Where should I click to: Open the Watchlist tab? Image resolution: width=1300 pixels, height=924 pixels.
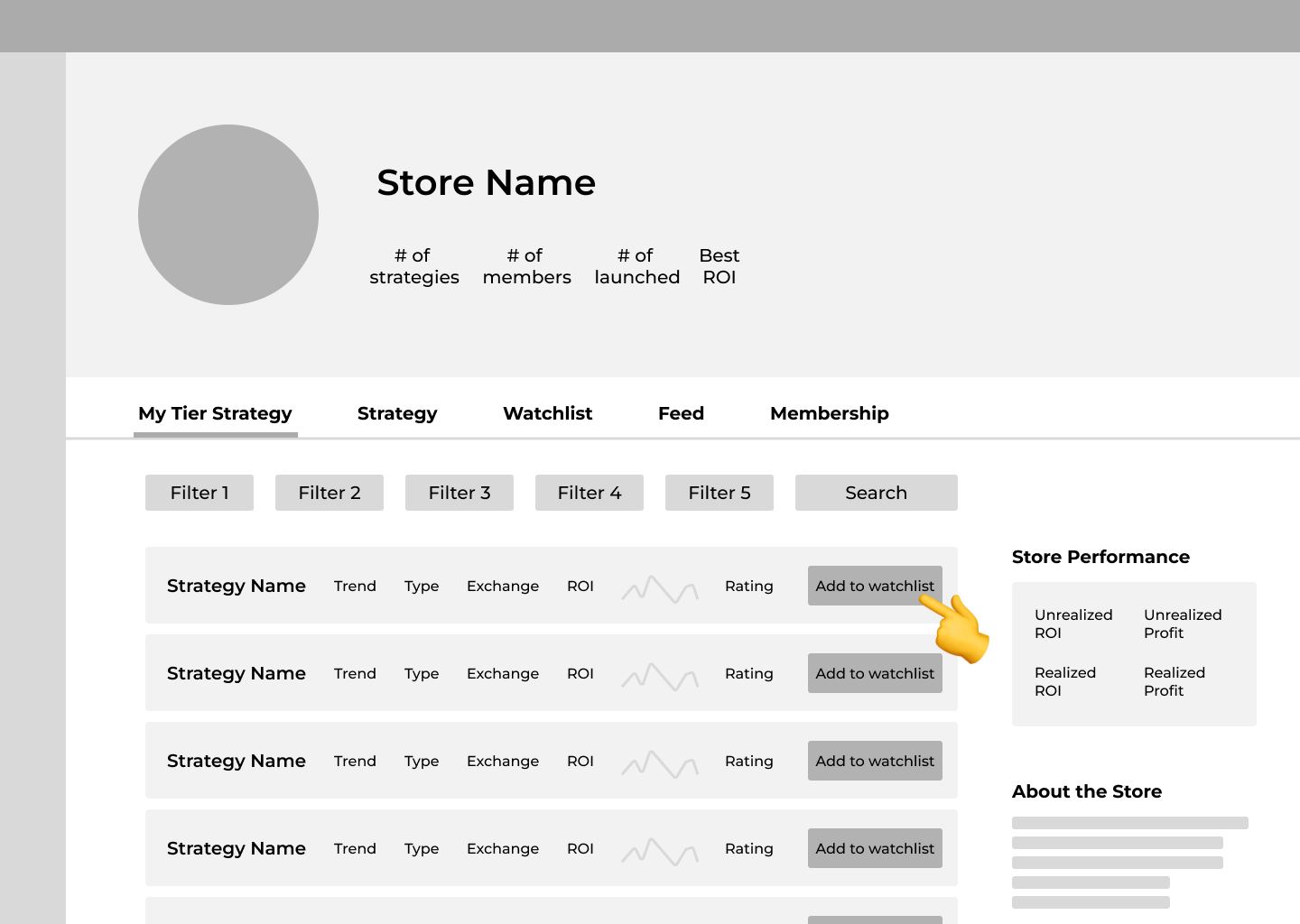click(x=547, y=413)
